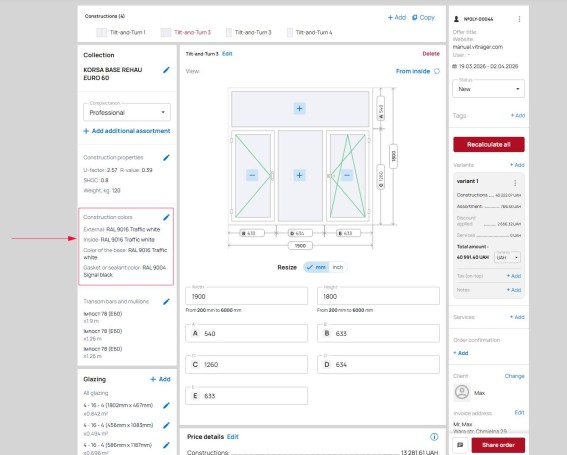The height and width of the screenshot is (455, 567).
Task: Select the Tilt-and-Turn 1 construction tab
Action: [121, 33]
